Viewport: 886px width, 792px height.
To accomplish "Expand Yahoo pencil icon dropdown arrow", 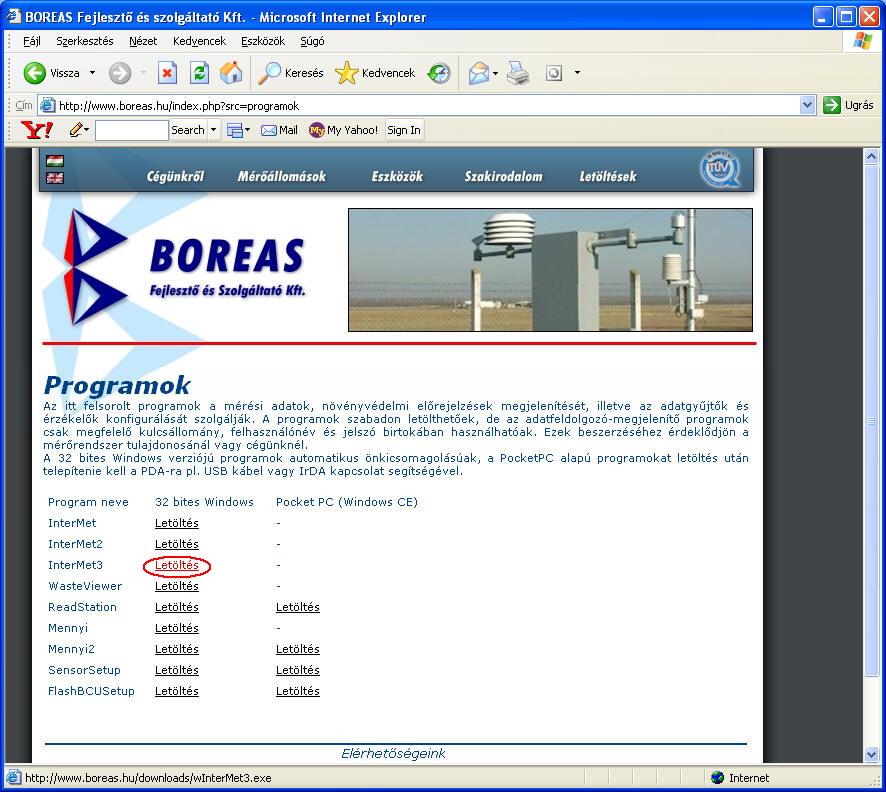I will [86, 130].
